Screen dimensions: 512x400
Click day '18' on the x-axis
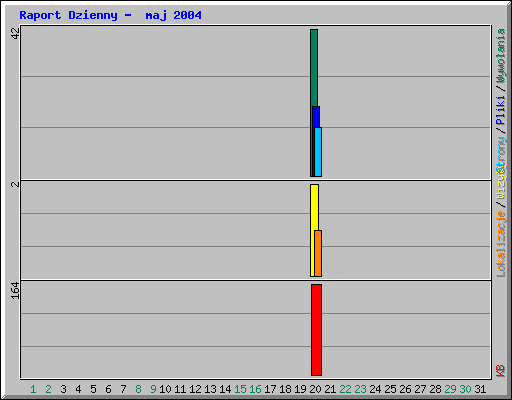tap(285, 389)
